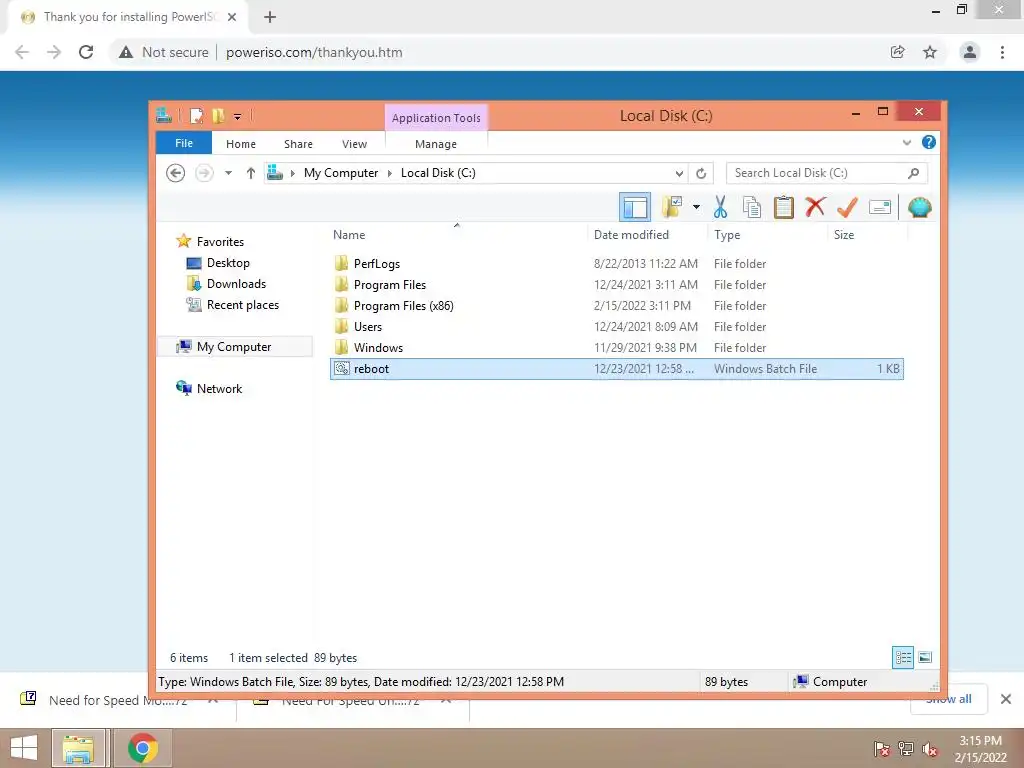The height and width of the screenshot is (768, 1024).
Task: Select My Computer in the address breadcrumb
Action: tap(341, 173)
